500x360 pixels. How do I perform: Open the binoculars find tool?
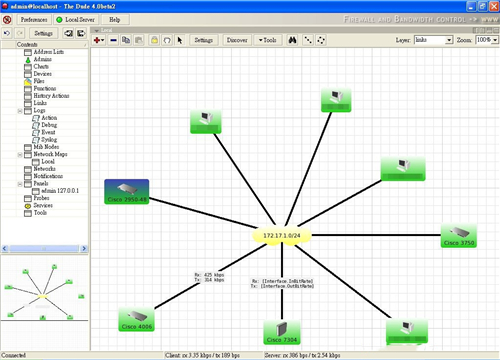pos(293,40)
